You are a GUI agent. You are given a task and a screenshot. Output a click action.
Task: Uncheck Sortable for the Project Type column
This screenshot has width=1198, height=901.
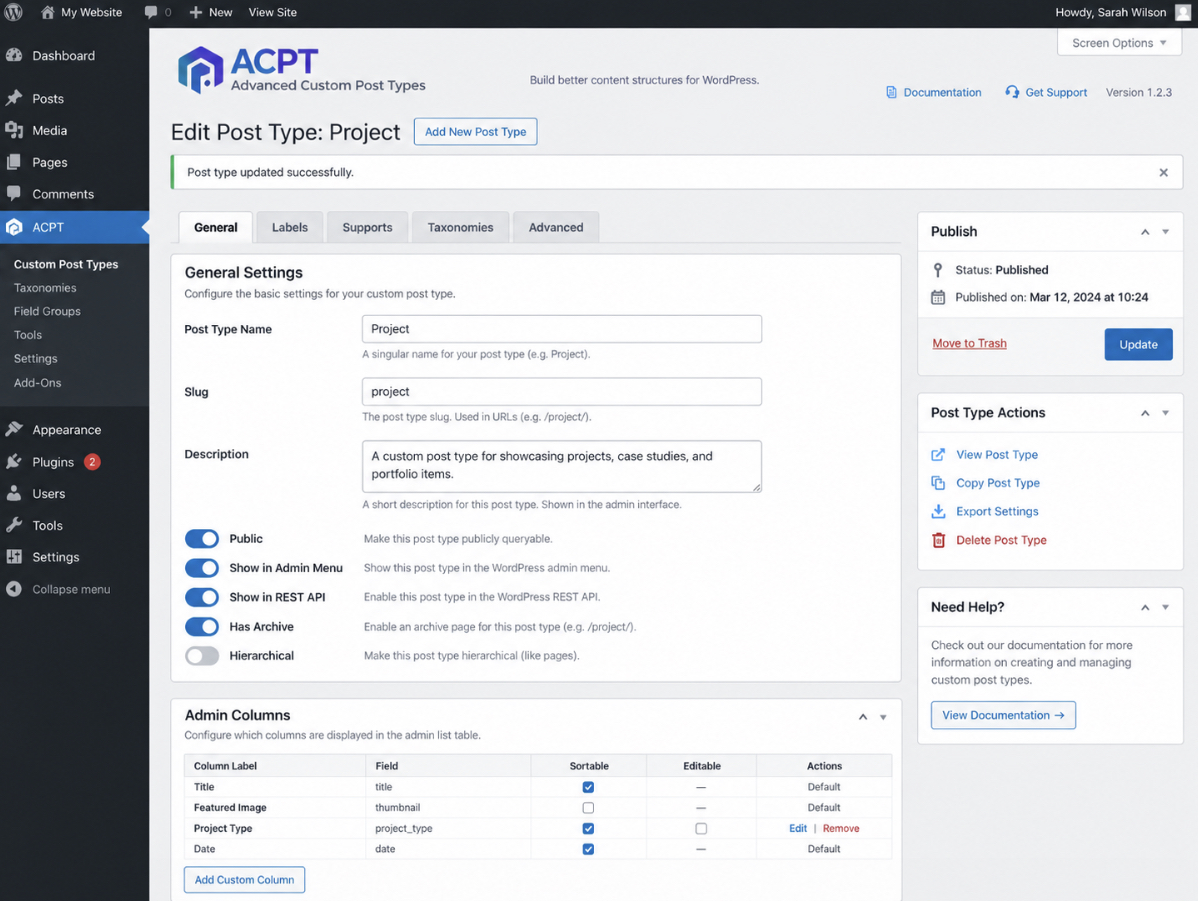tap(588, 828)
